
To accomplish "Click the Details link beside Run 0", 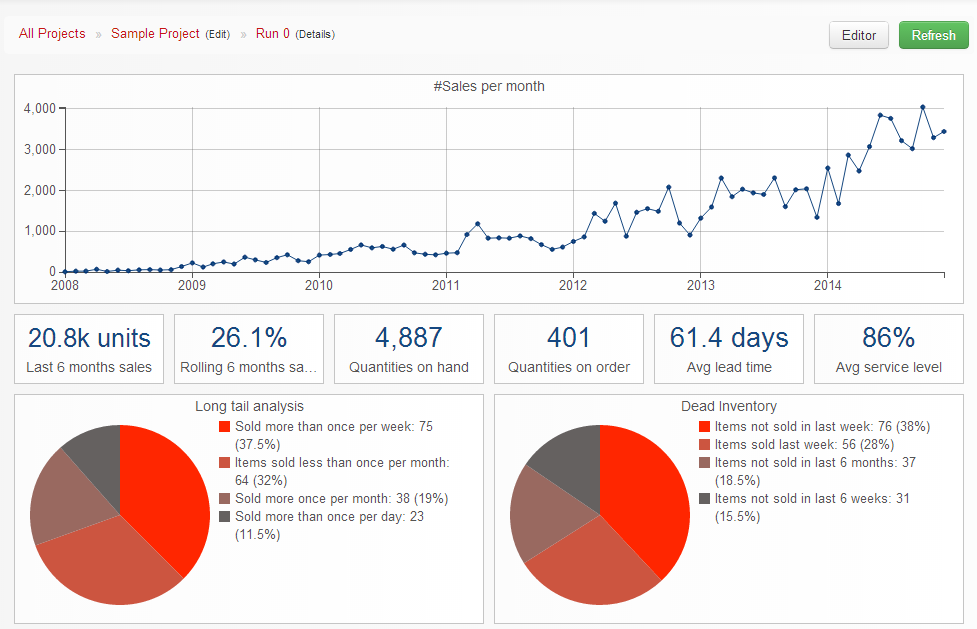I will (315, 35).
